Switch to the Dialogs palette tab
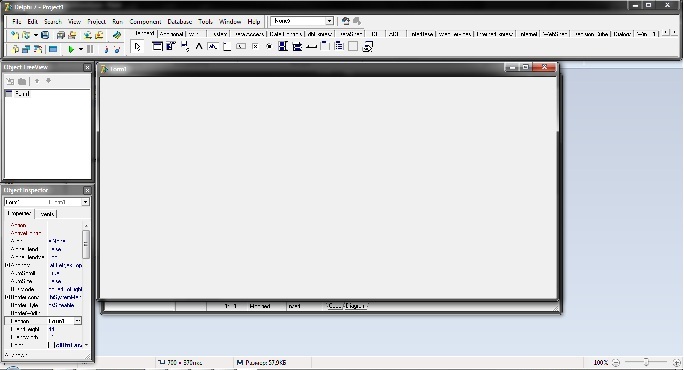The width and height of the screenshot is (684, 370). point(622,34)
